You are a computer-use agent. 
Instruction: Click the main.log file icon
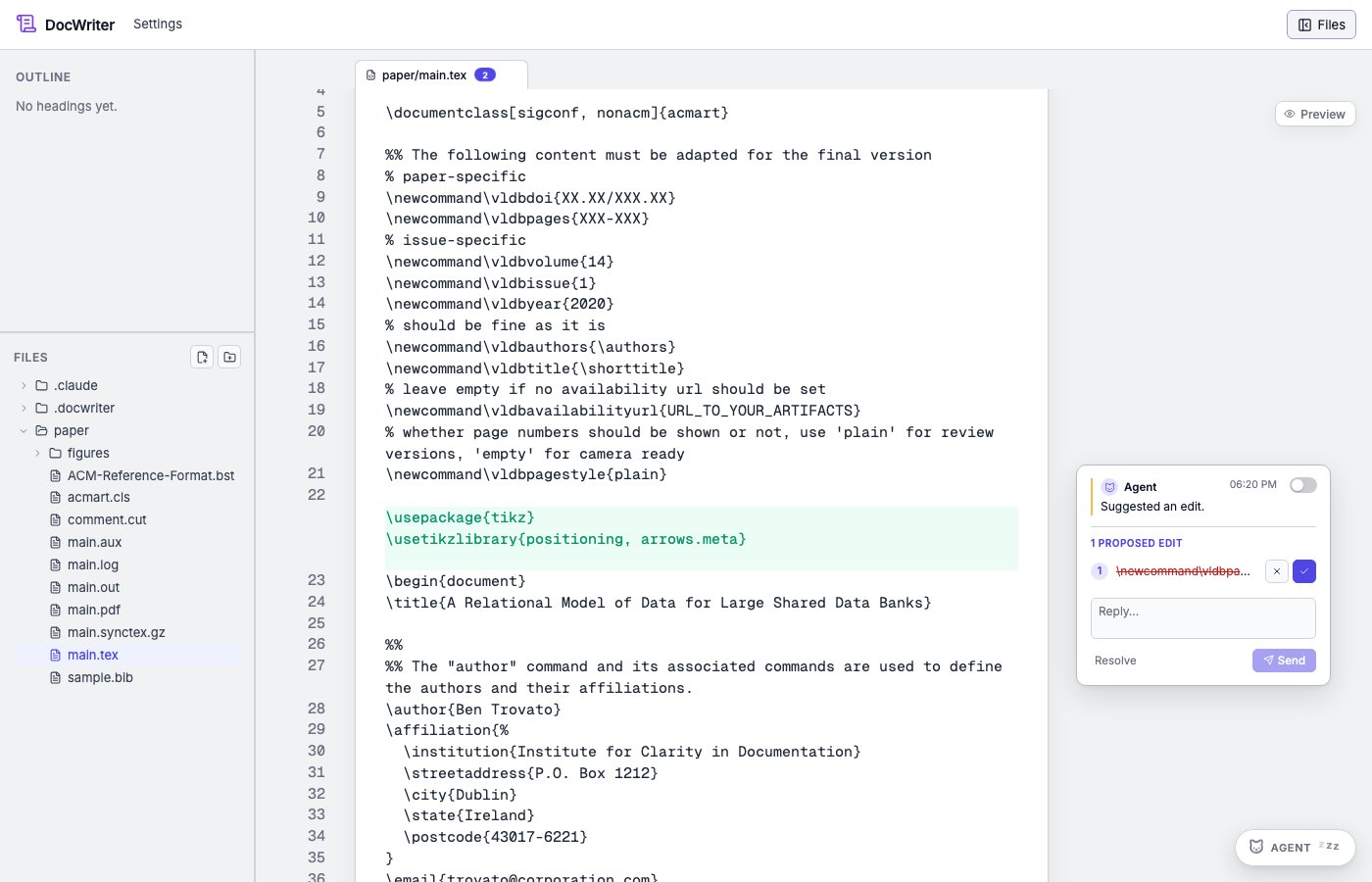coord(56,564)
